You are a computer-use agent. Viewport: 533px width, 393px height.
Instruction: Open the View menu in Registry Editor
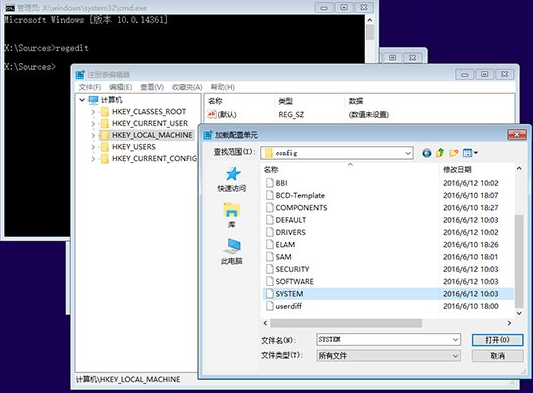click(x=152, y=87)
